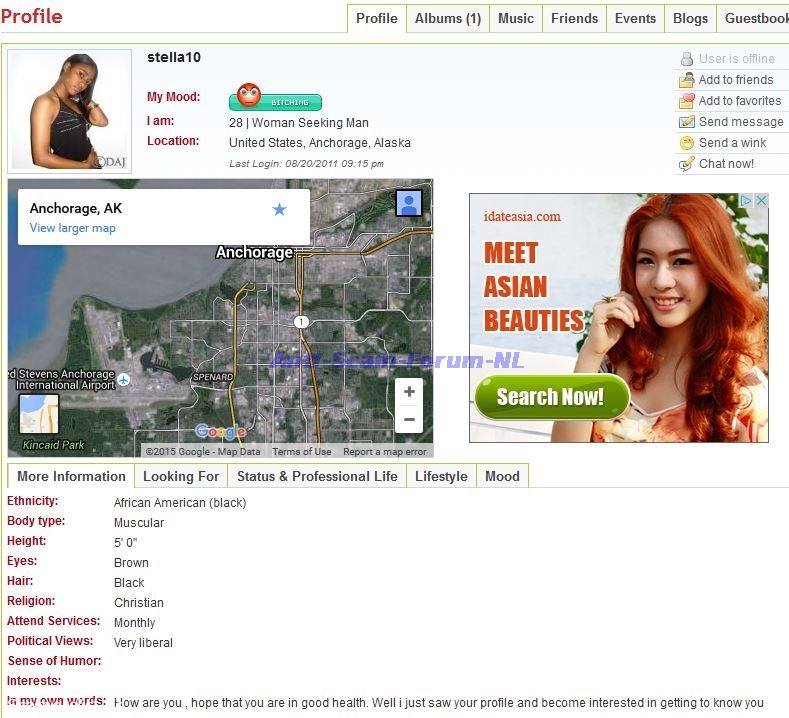The image size is (789, 718).
Task: Open the Looking For tab
Action: [181, 476]
